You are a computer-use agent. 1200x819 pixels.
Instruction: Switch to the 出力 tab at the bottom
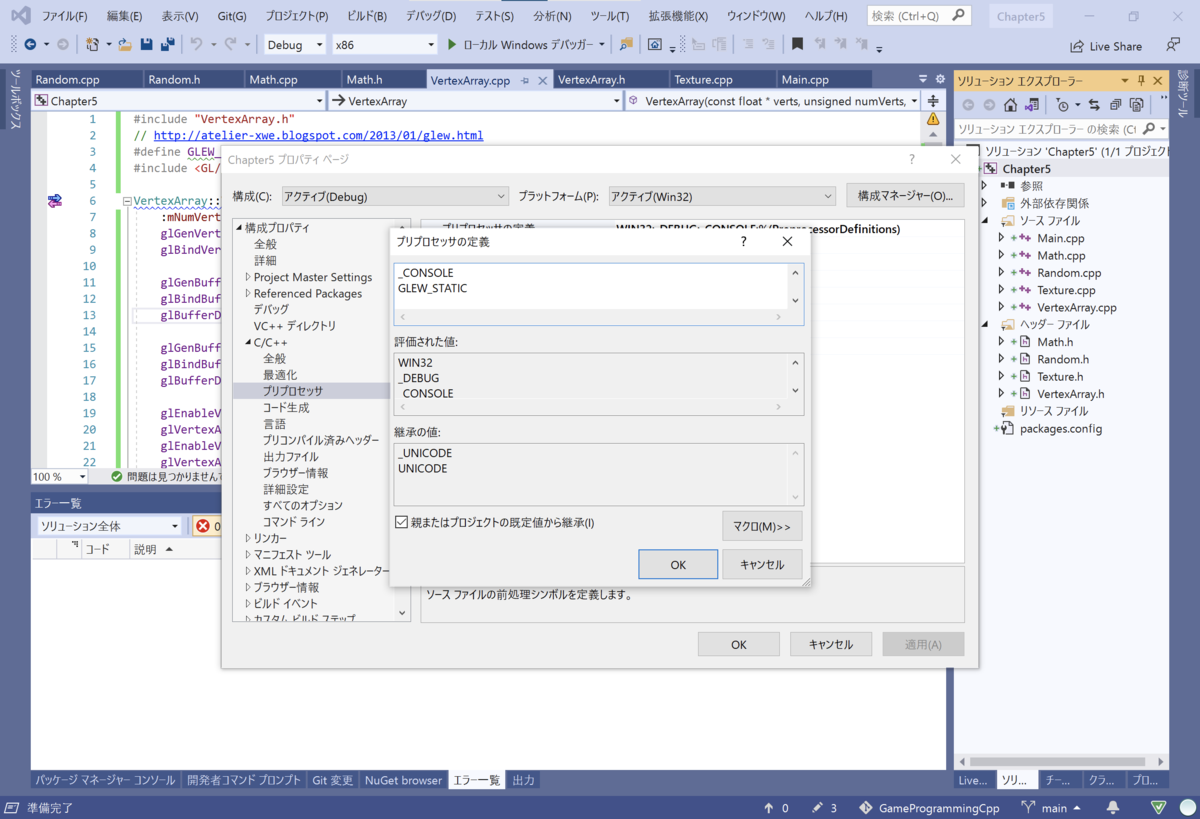tap(524, 780)
